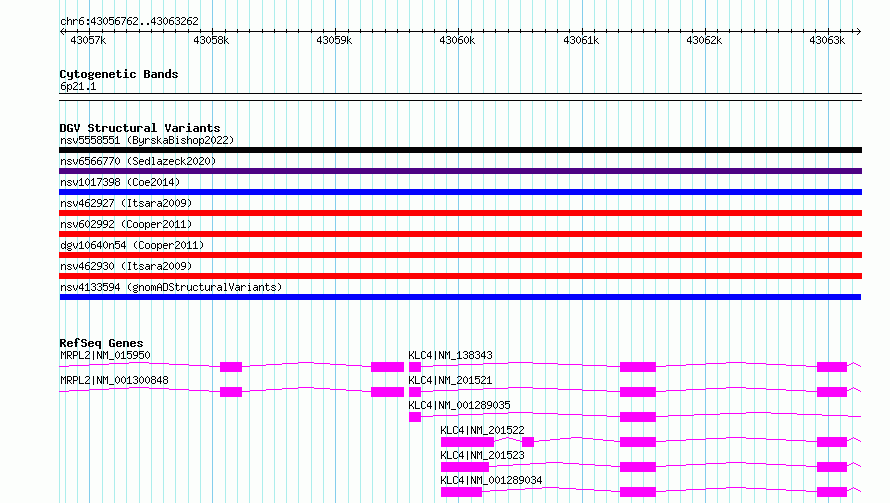Select the red nsv462930 variant bar

tap(460, 276)
